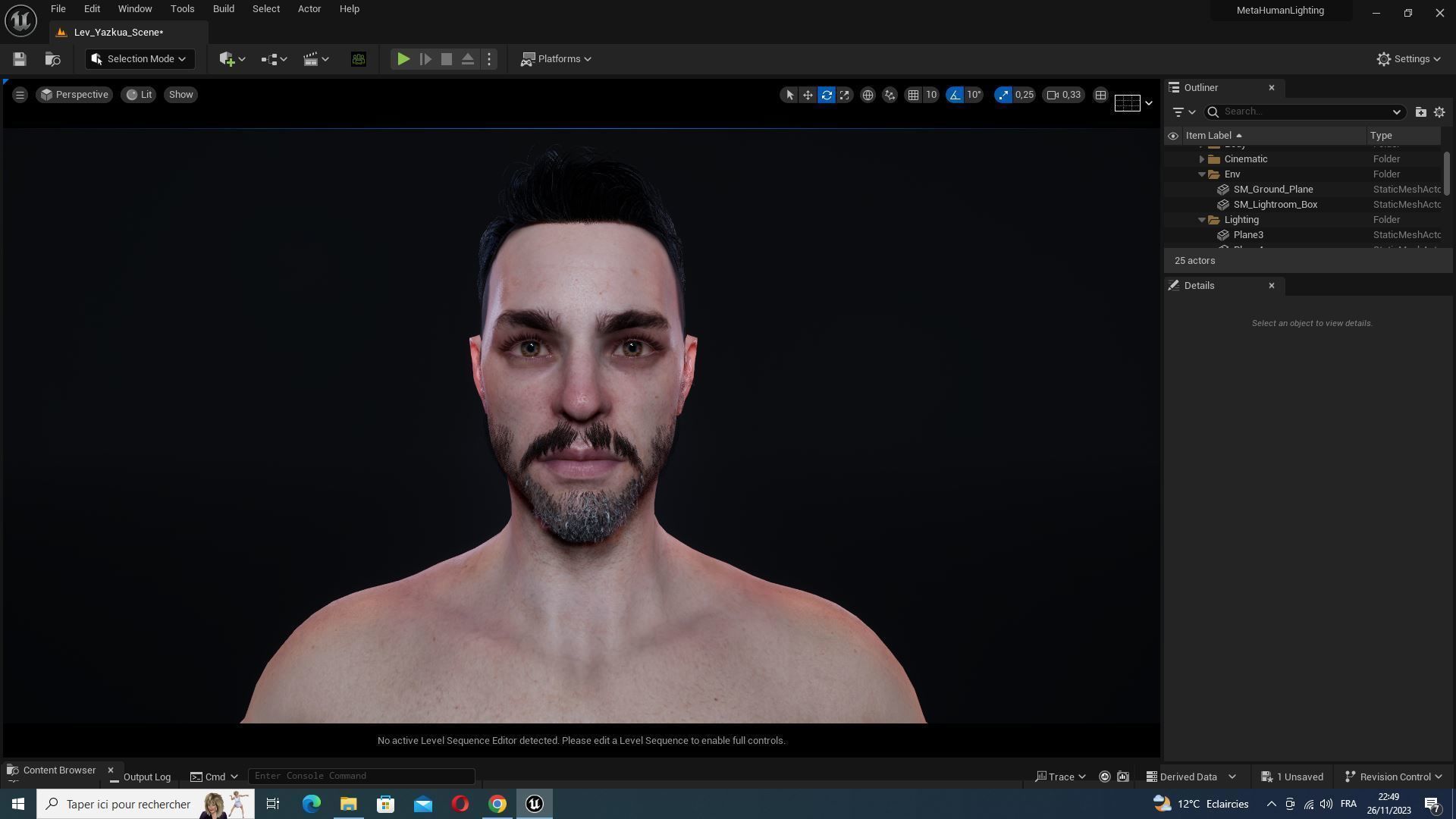Click the console command input field

362,776
